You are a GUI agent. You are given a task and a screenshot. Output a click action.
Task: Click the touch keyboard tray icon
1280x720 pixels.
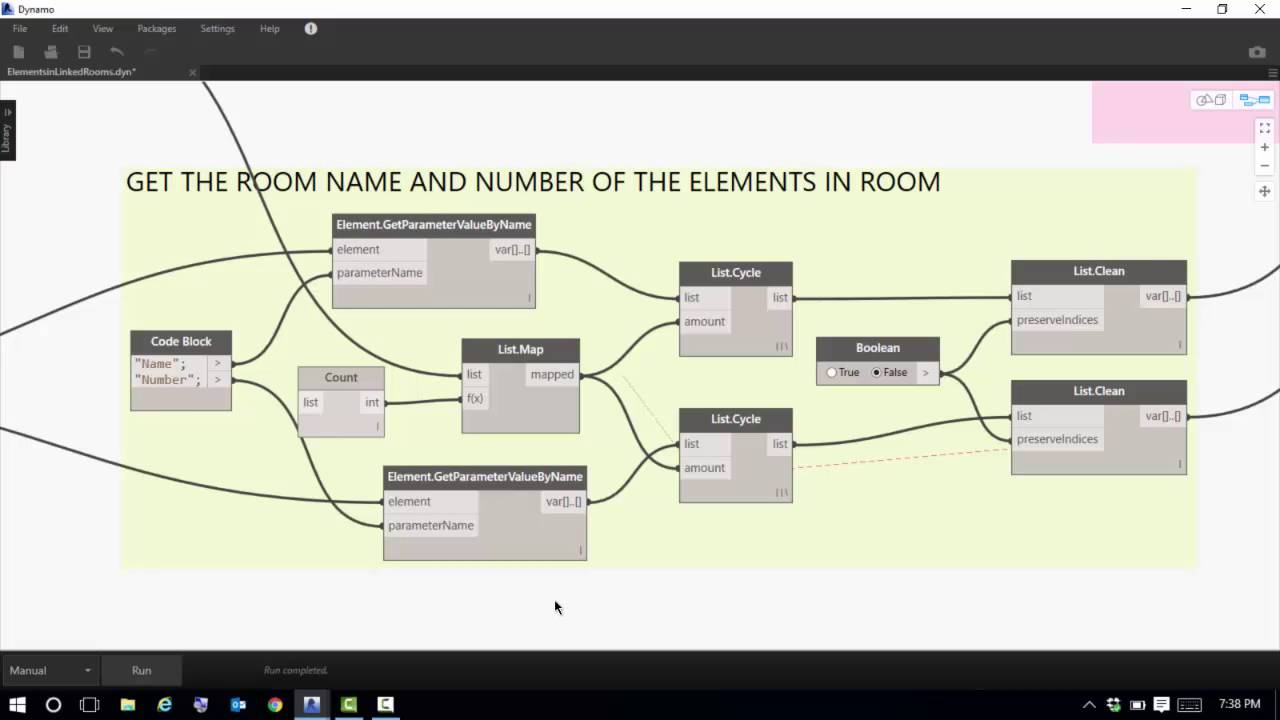click(x=1189, y=704)
